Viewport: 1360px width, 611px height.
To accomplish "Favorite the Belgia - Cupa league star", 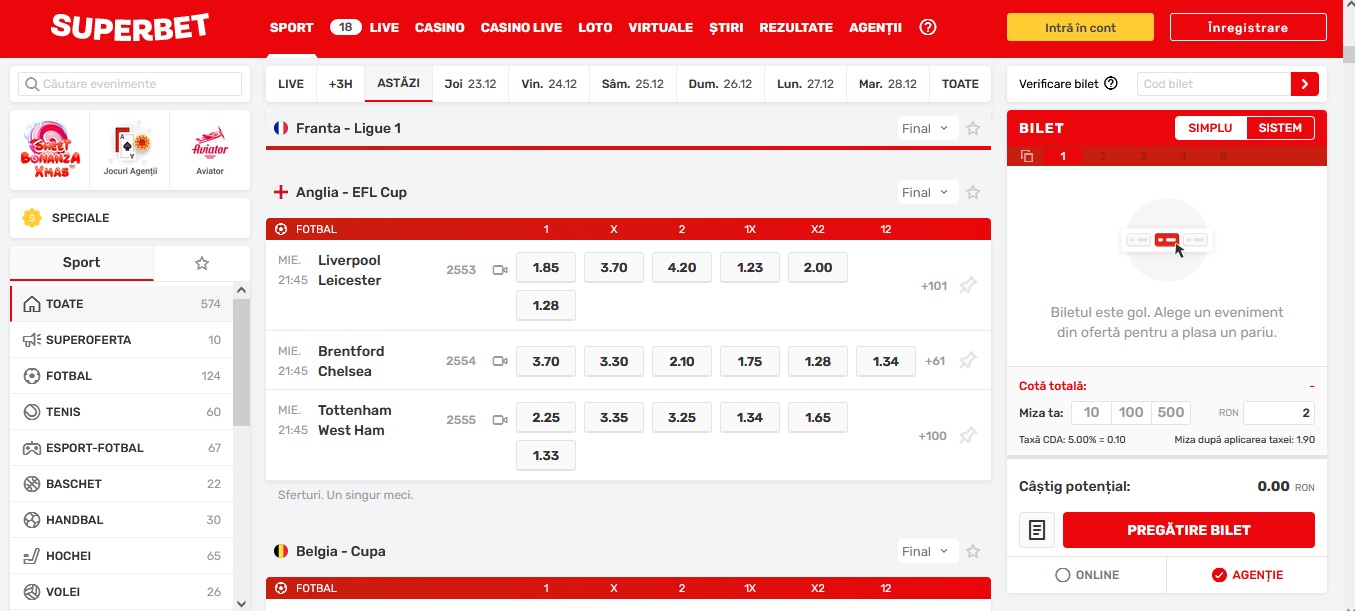I will click(x=973, y=552).
